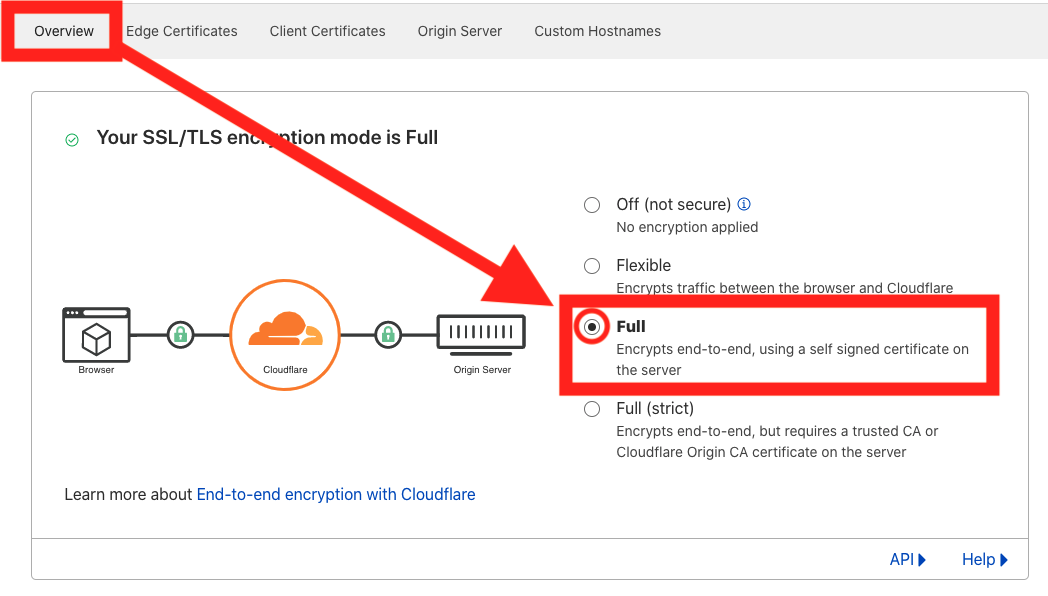Screen dimensions: 1048x596
Task: Expand the API section
Action: pos(908,559)
